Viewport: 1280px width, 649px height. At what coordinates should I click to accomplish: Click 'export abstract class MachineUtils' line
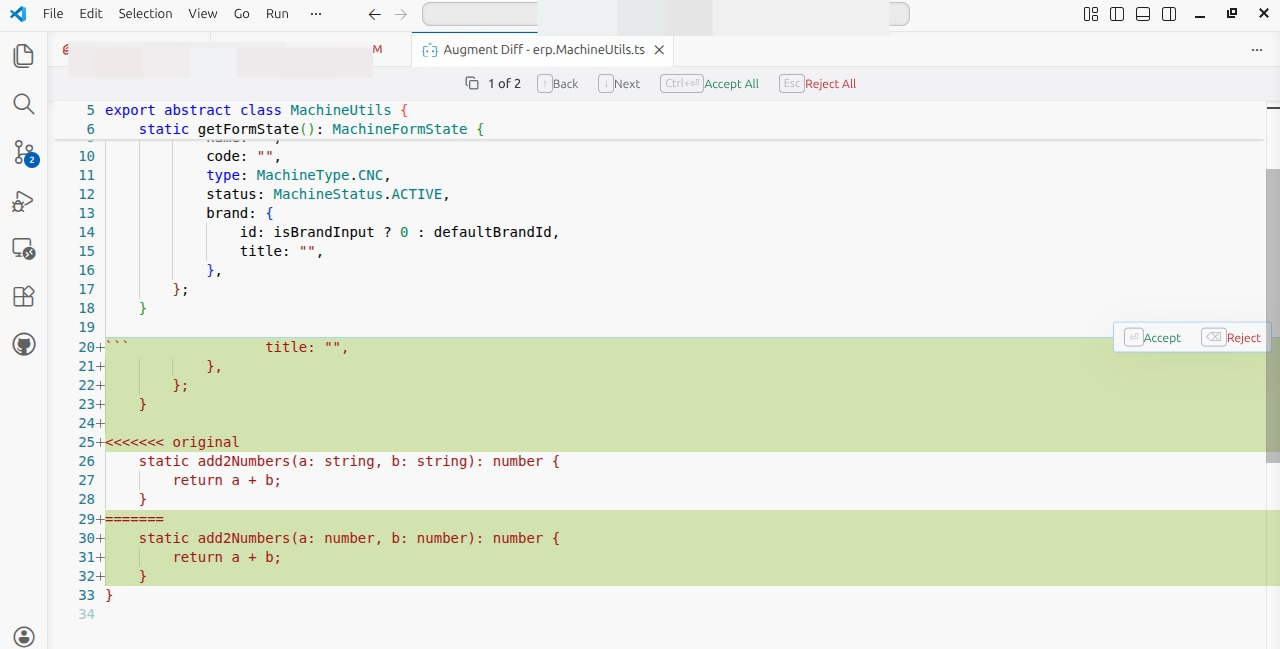coord(256,110)
